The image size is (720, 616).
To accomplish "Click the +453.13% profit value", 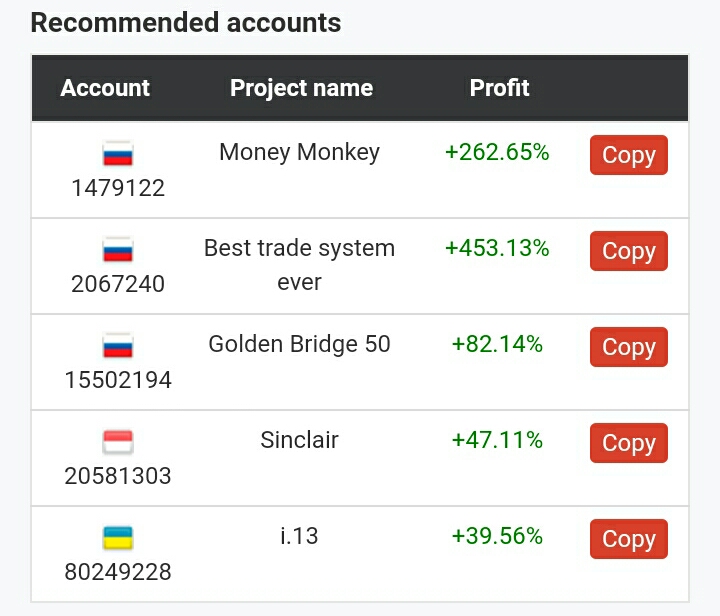I will 497,248.
